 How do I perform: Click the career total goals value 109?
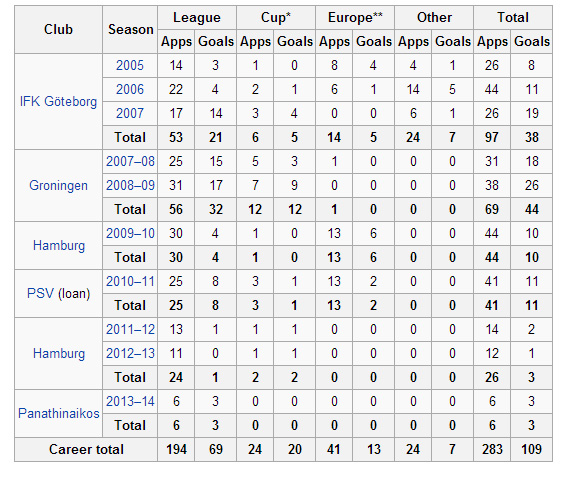tap(531, 449)
